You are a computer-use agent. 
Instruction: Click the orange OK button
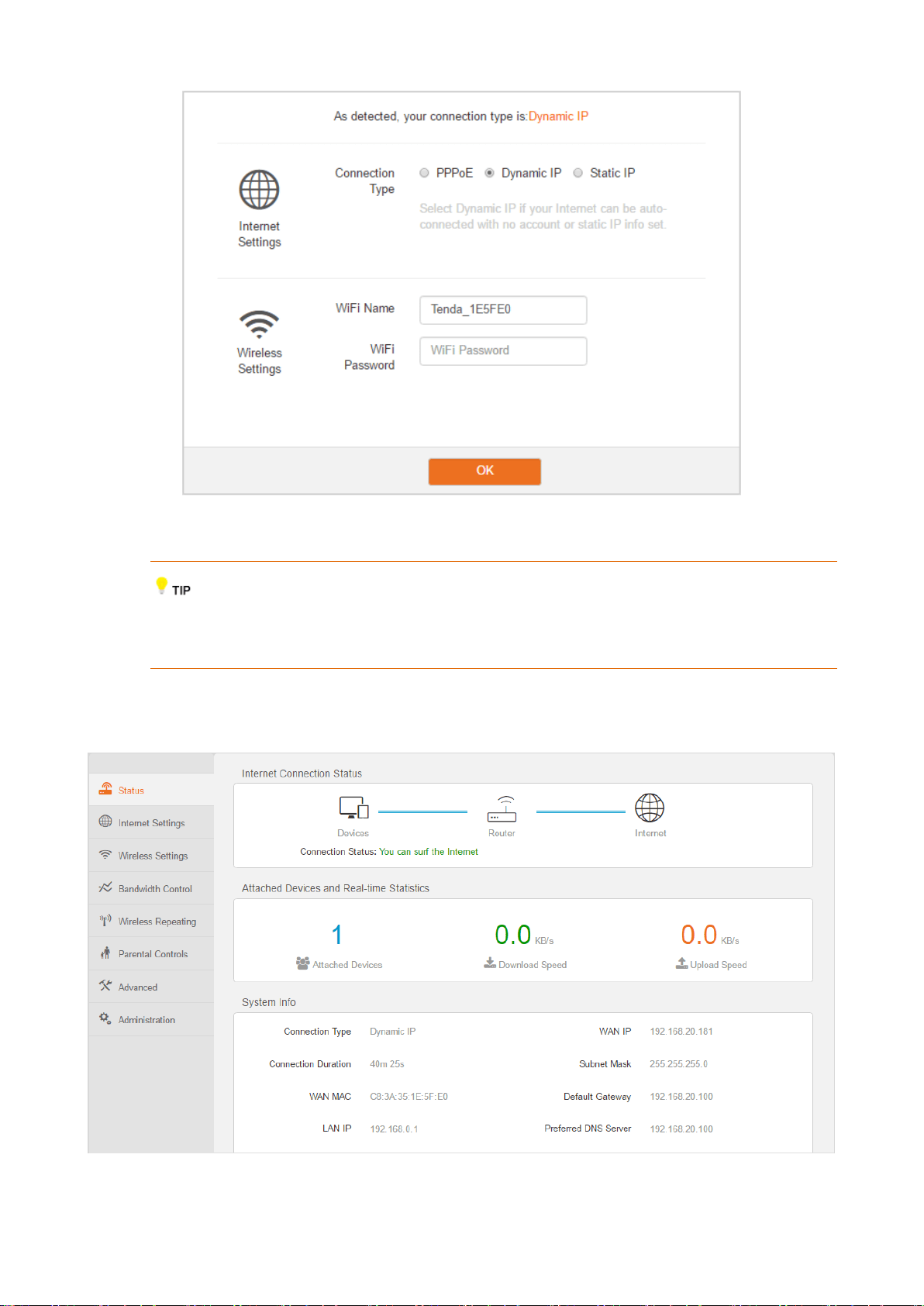pos(484,471)
